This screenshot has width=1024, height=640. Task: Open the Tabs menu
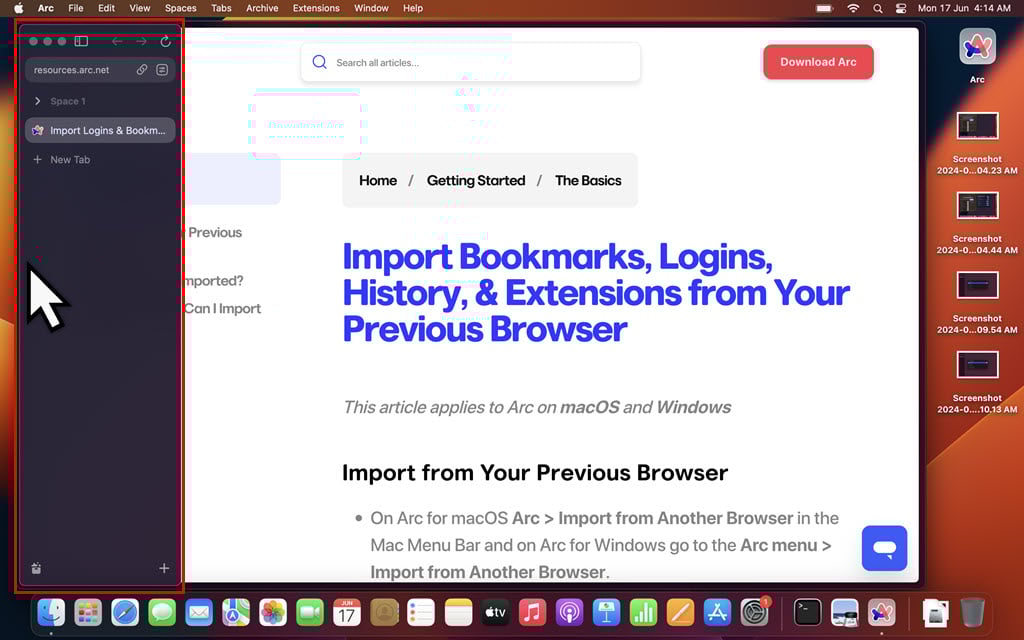[x=221, y=8]
